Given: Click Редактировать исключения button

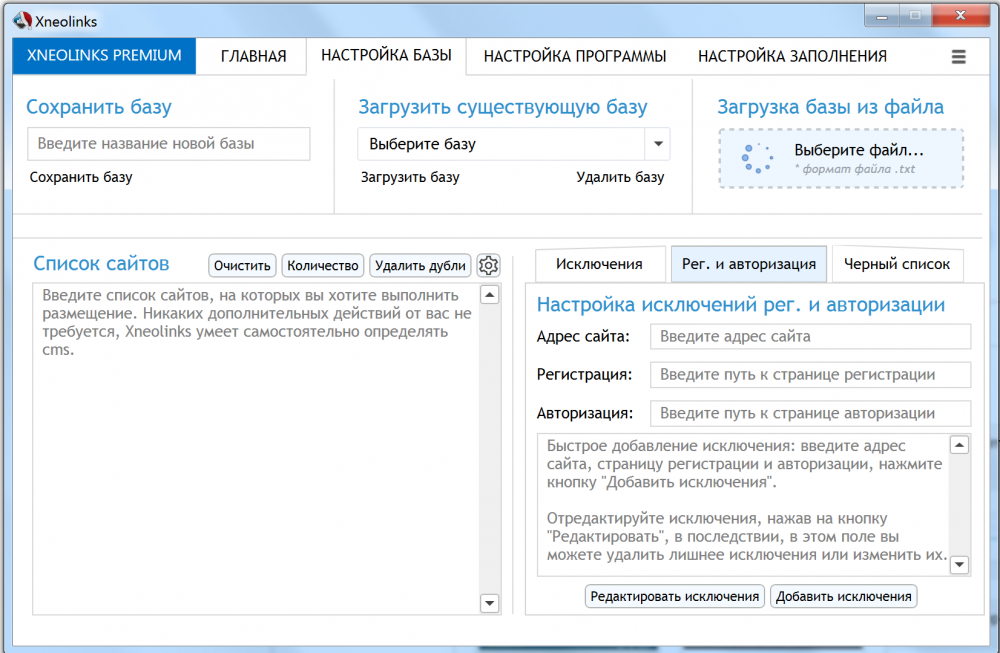Looking at the screenshot, I should pyautogui.click(x=675, y=596).
